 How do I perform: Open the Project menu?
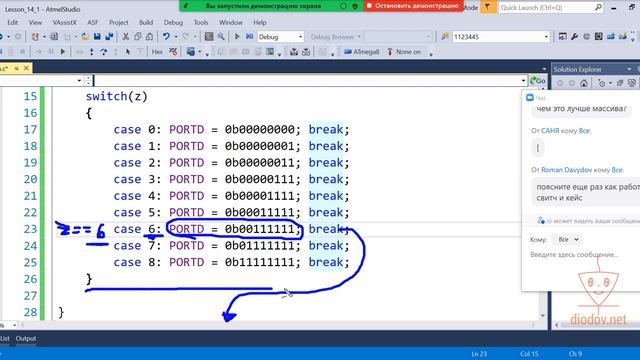point(118,22)
